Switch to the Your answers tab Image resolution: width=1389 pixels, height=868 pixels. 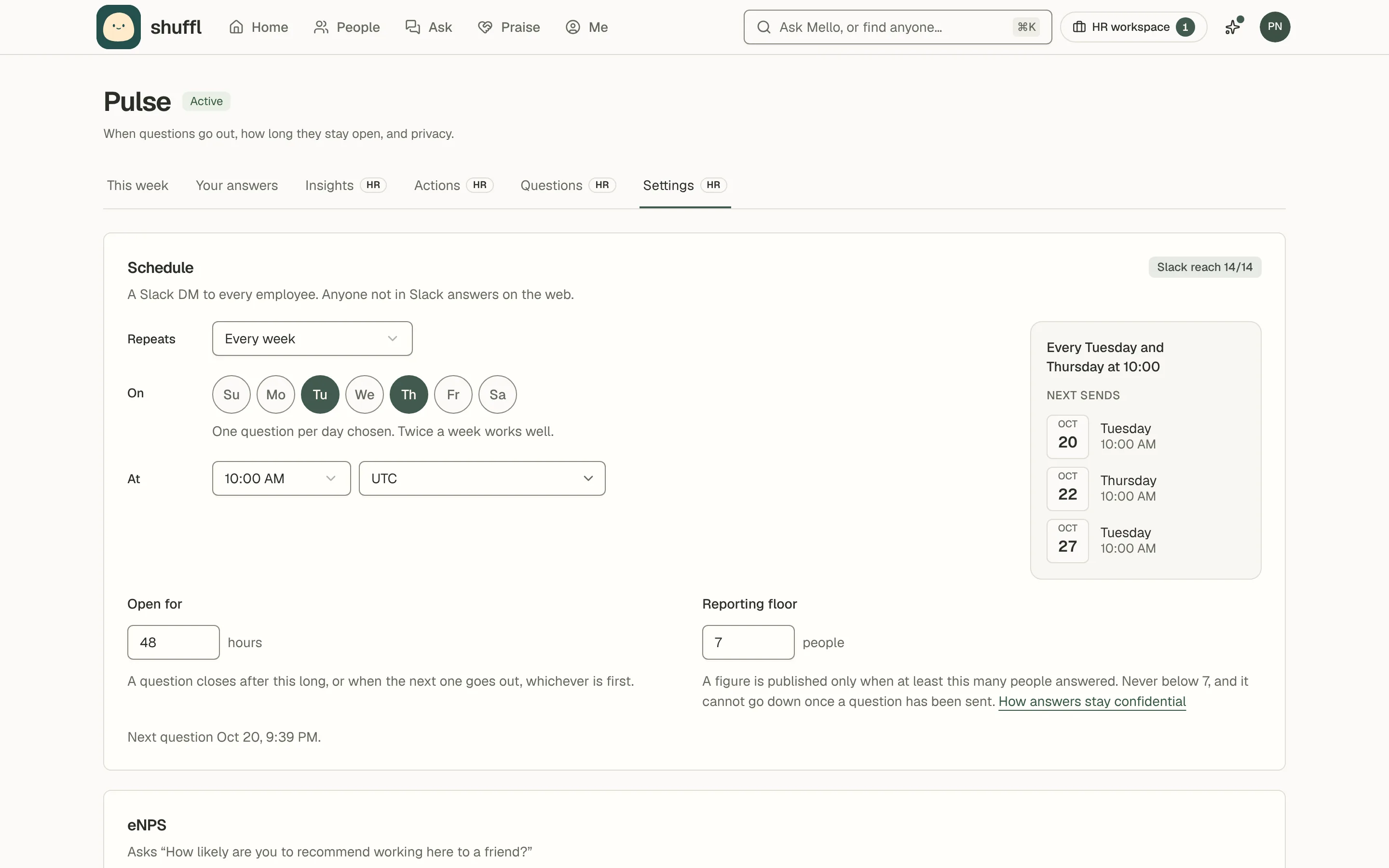click(236, 186)
